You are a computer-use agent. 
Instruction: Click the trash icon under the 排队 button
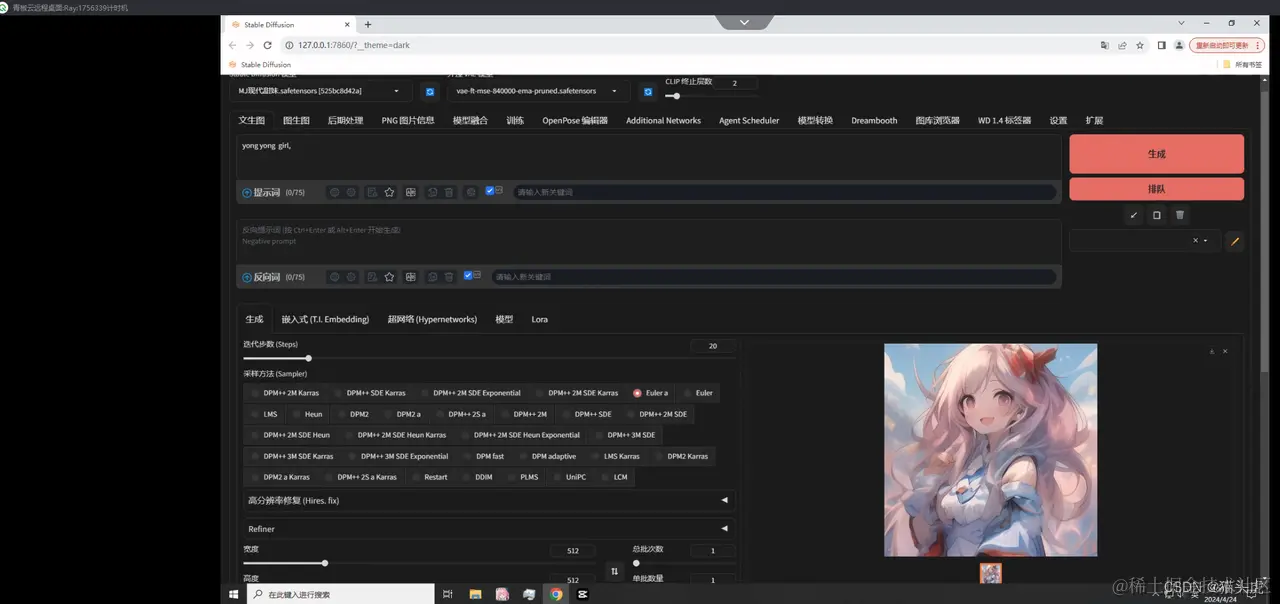click(x=1180, y=215)
